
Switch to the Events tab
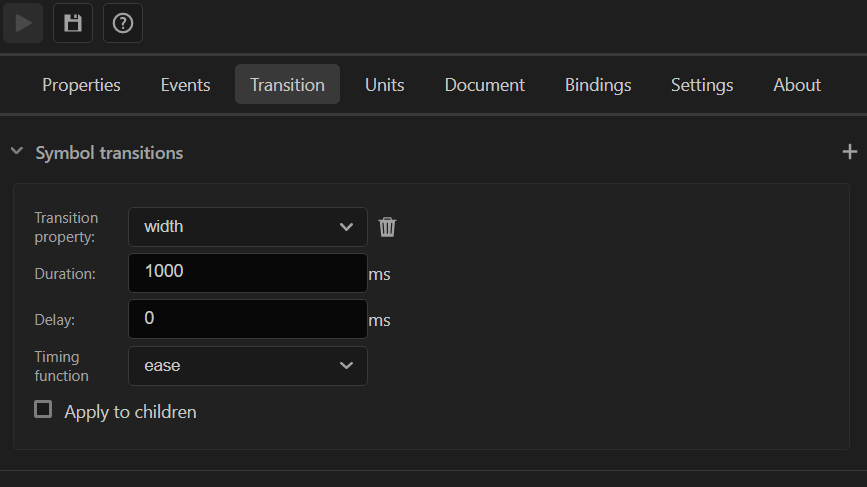[185, 85]
